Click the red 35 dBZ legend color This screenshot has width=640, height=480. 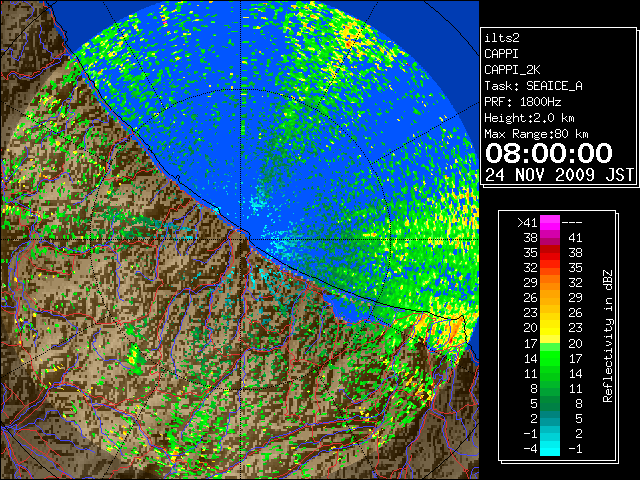tap(550, 253)
